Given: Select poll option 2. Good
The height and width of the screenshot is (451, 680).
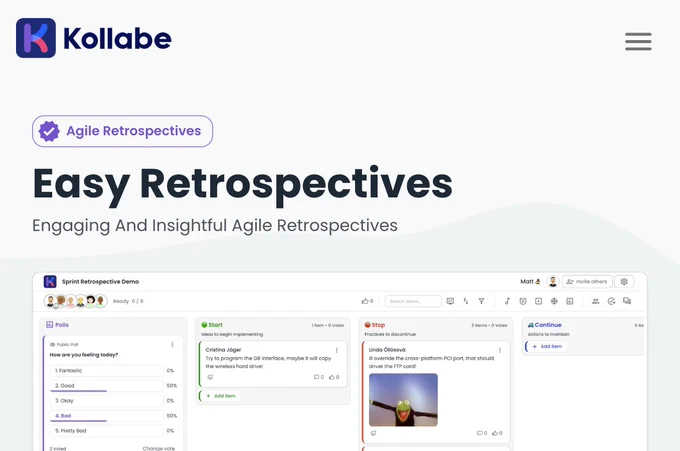Looking at the screenshot, I should 107,386.
